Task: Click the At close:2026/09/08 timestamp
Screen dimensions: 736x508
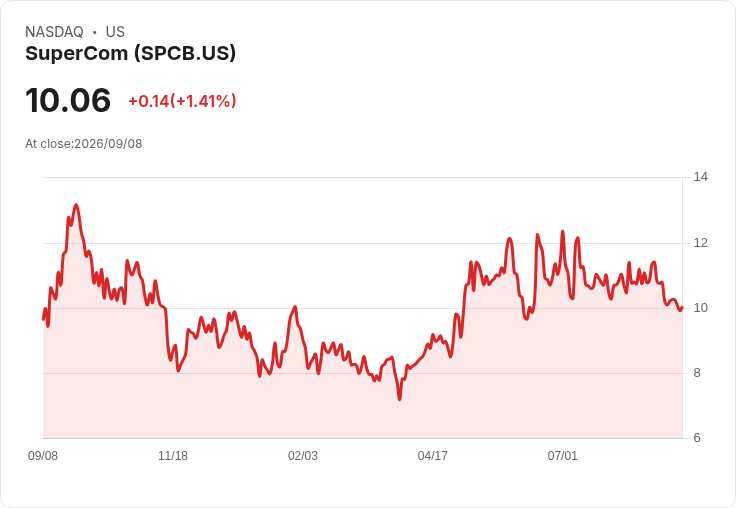Action: coord(84,144)
